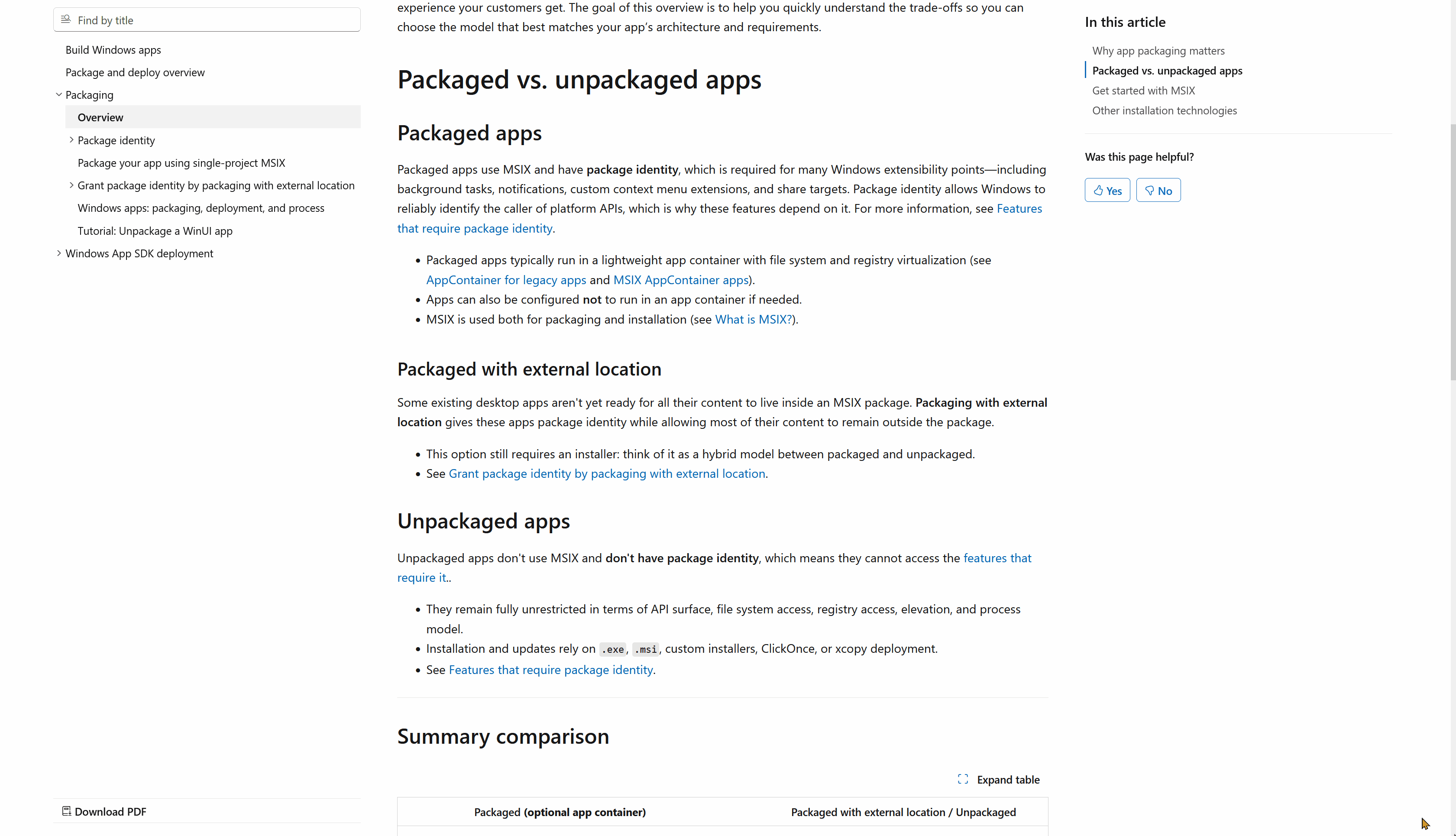
Task: Open the What is MSIX? link
Action: tap(753, 319)
